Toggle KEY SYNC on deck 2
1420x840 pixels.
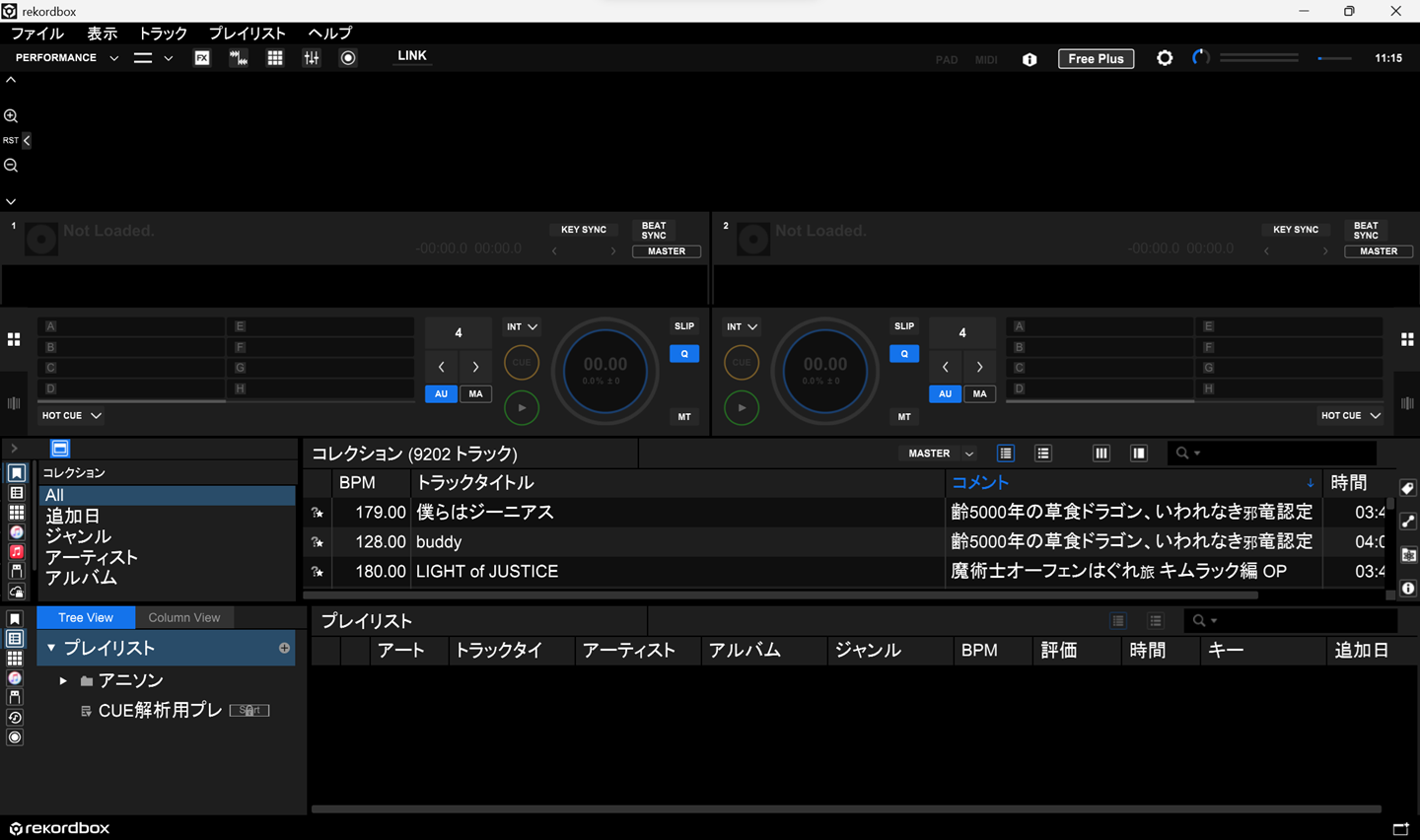[1296, 230]
